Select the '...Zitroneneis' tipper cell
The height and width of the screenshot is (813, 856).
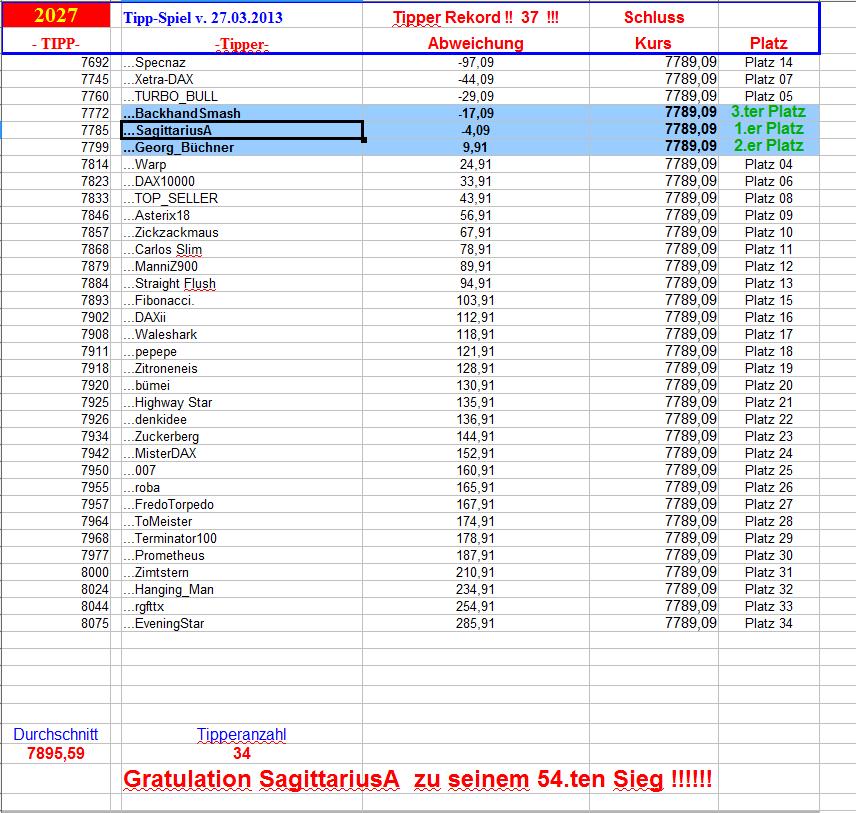(241, 368)
